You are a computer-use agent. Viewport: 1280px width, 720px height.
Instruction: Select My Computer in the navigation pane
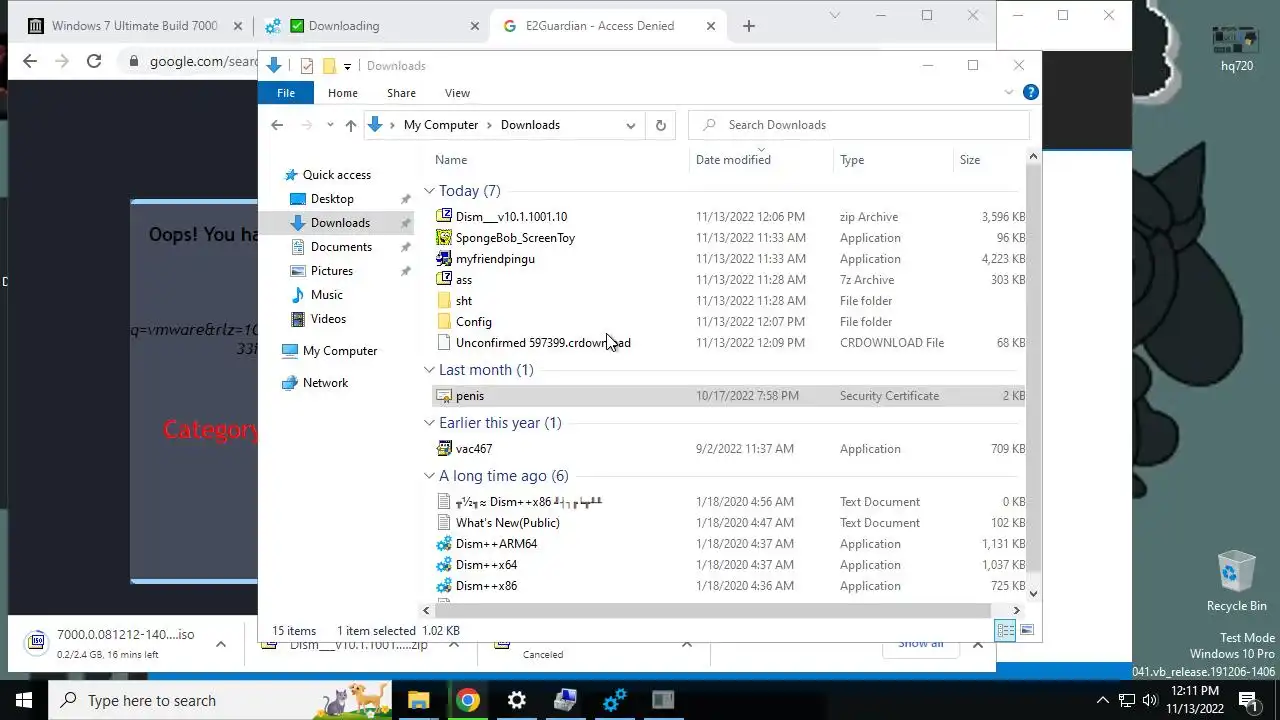coord(340,351)
